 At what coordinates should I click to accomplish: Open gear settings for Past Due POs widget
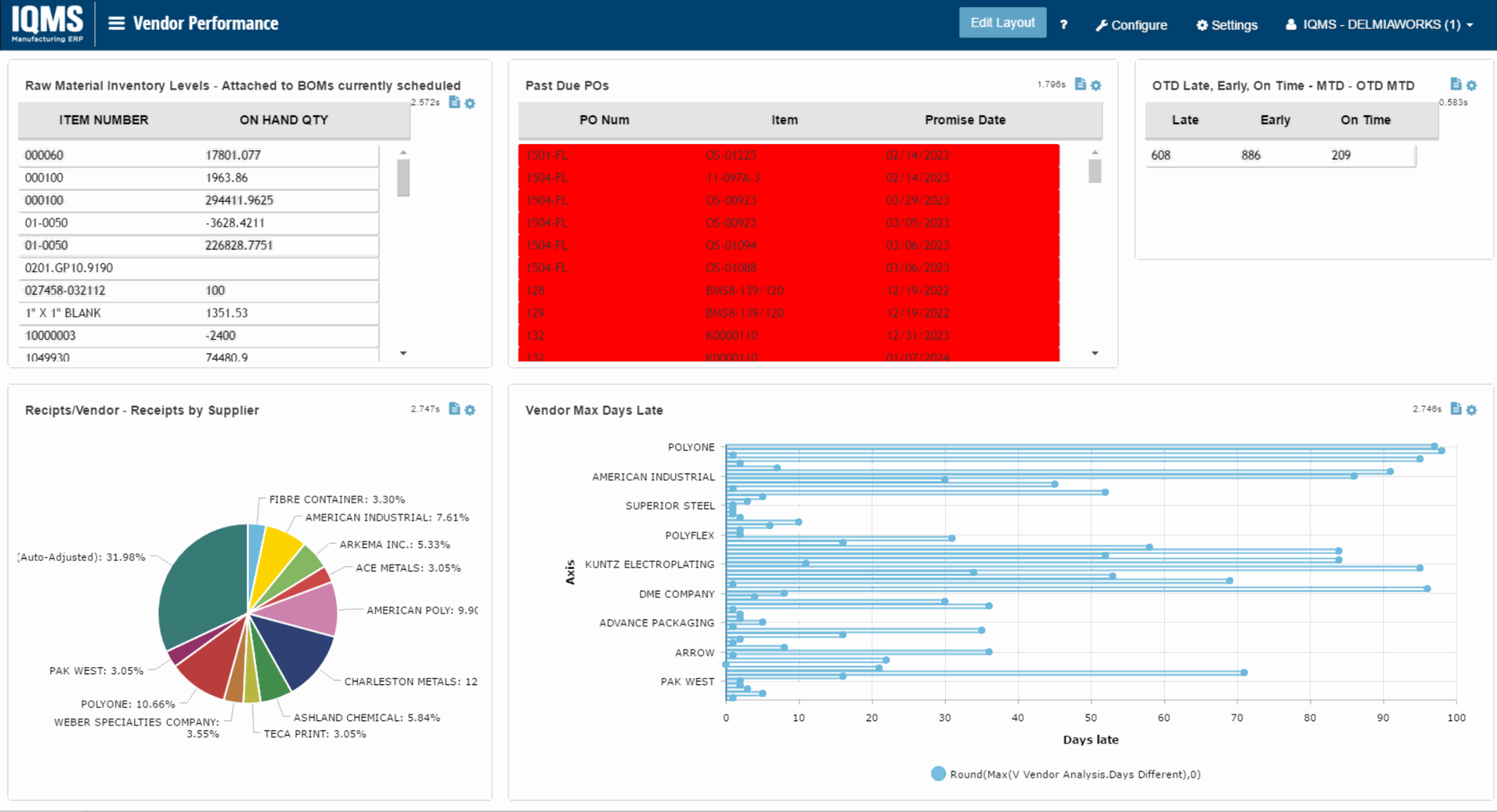[x=1096, y=86]
